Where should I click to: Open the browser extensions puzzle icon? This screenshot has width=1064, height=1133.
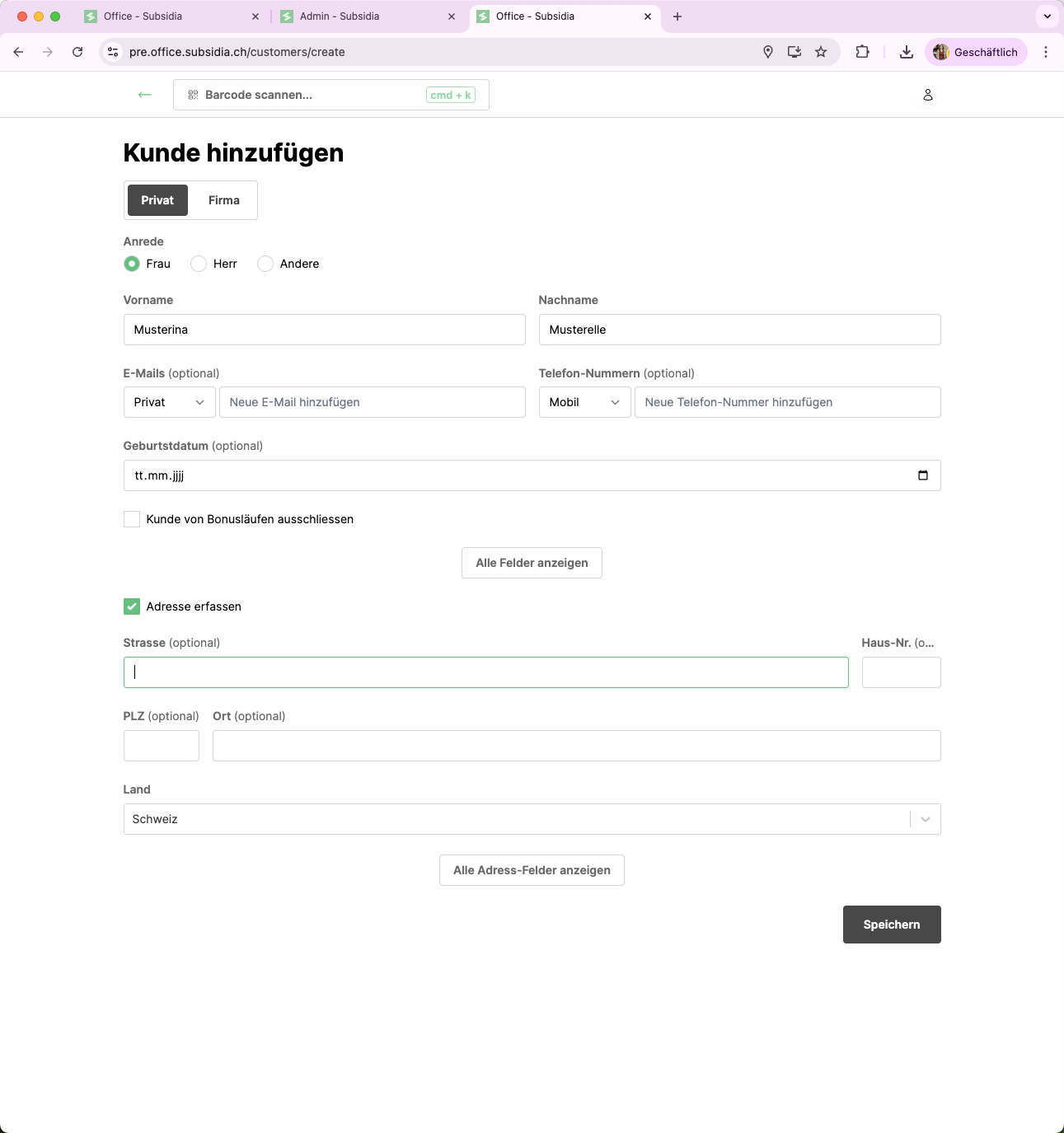862,52
